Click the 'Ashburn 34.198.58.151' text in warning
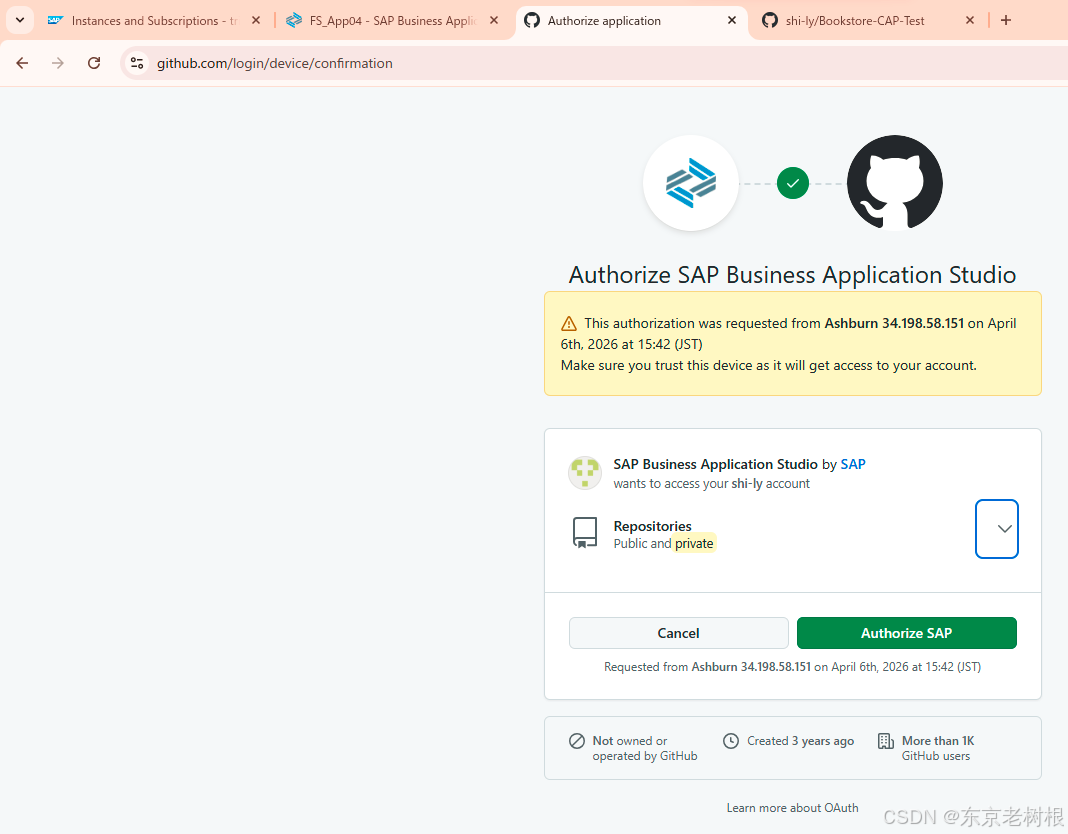Screen dimensions: 1068x834 click(x=894, y=323)
